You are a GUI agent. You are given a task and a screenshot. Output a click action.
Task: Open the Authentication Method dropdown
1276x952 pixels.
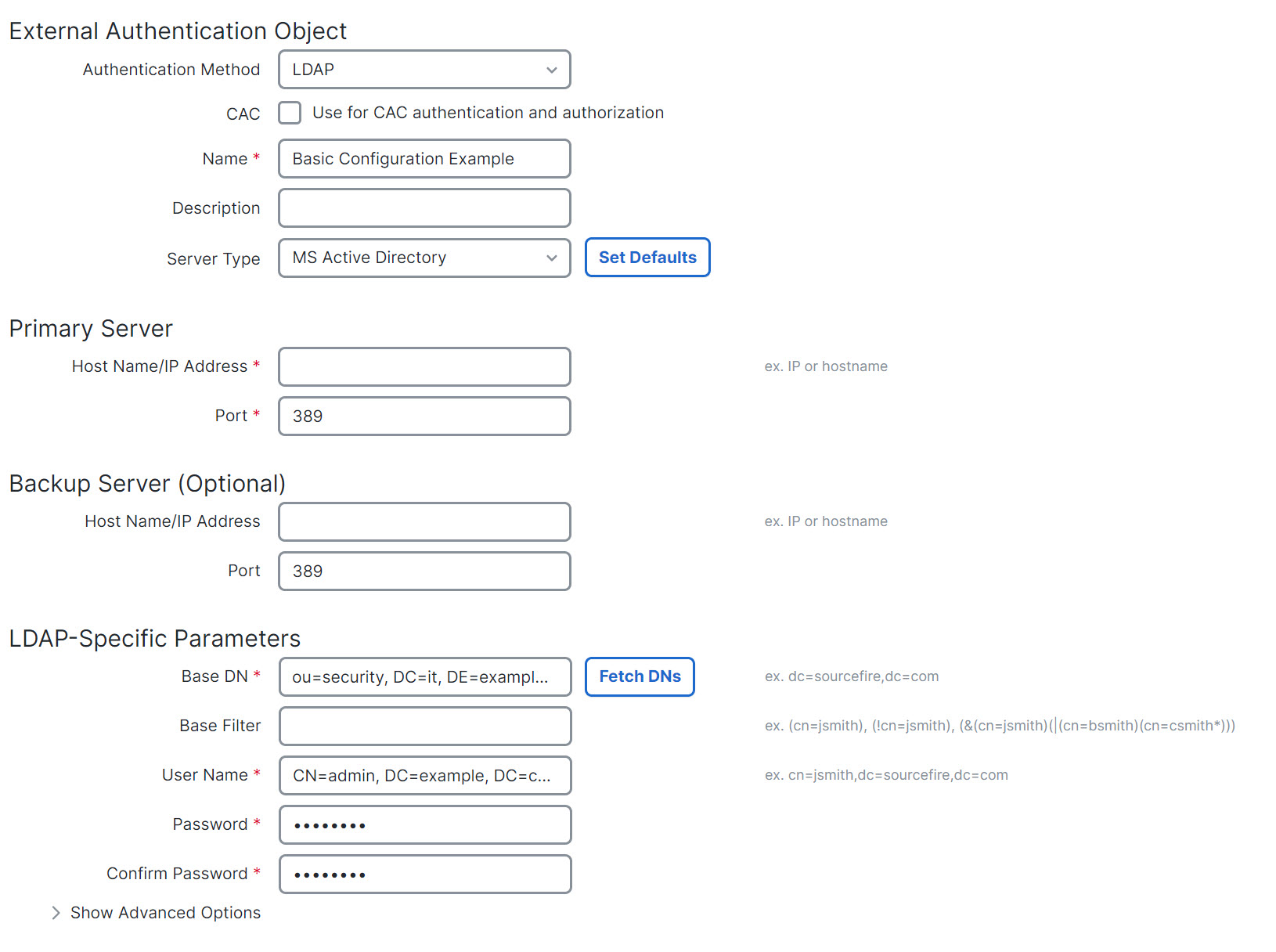424,70
